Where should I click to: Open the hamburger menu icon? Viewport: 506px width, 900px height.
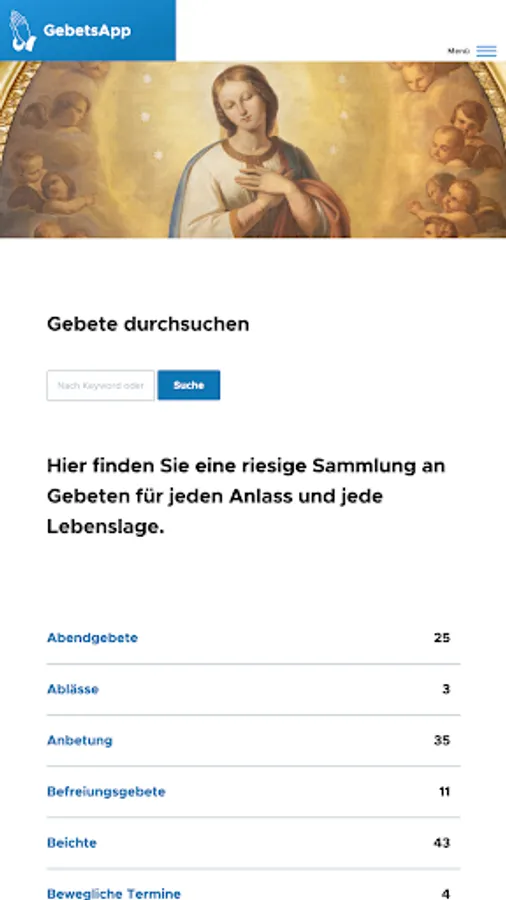(x=486, y=51)
